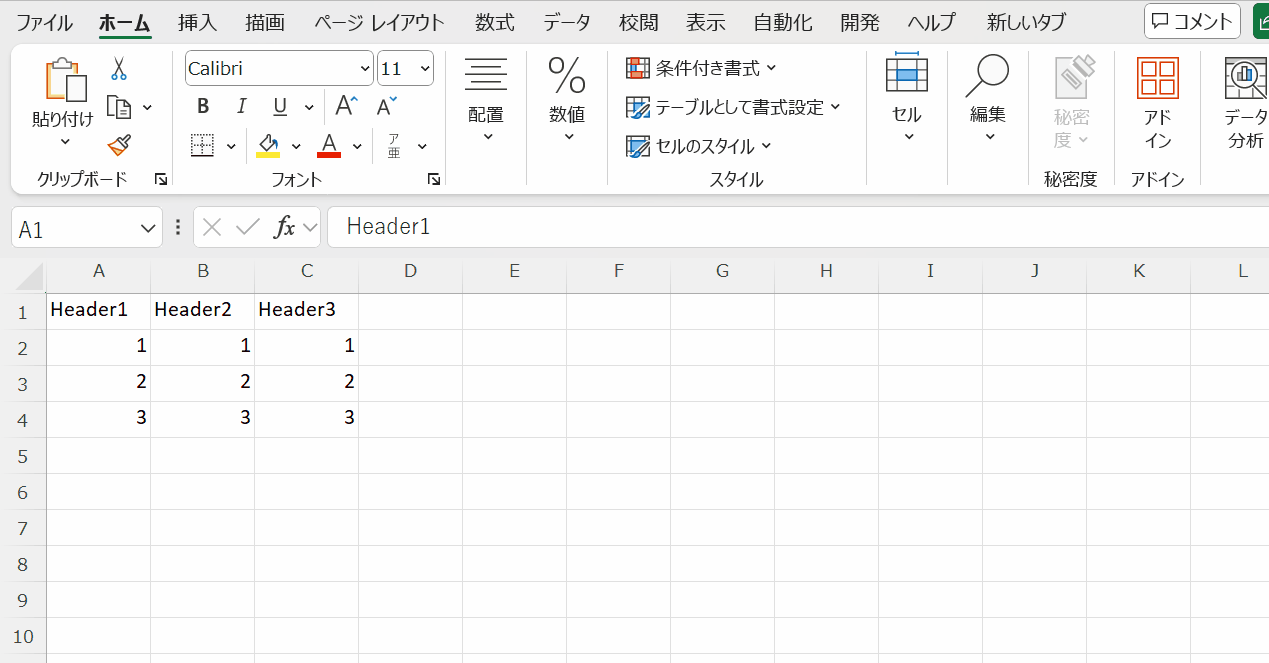
Task: Open the ファイル menu tab
Action: pos(44,22)
